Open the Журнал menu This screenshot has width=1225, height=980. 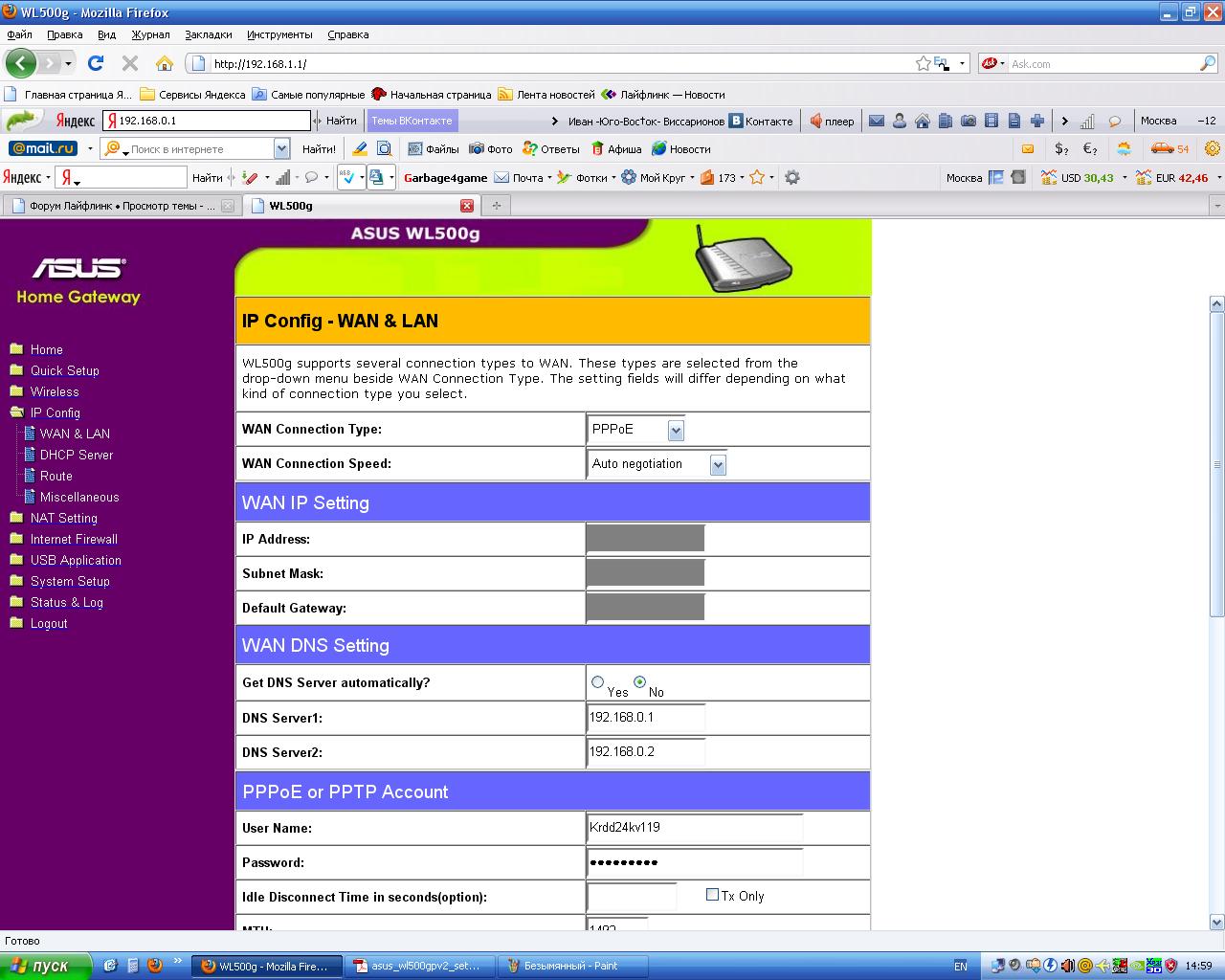point(150,34)
